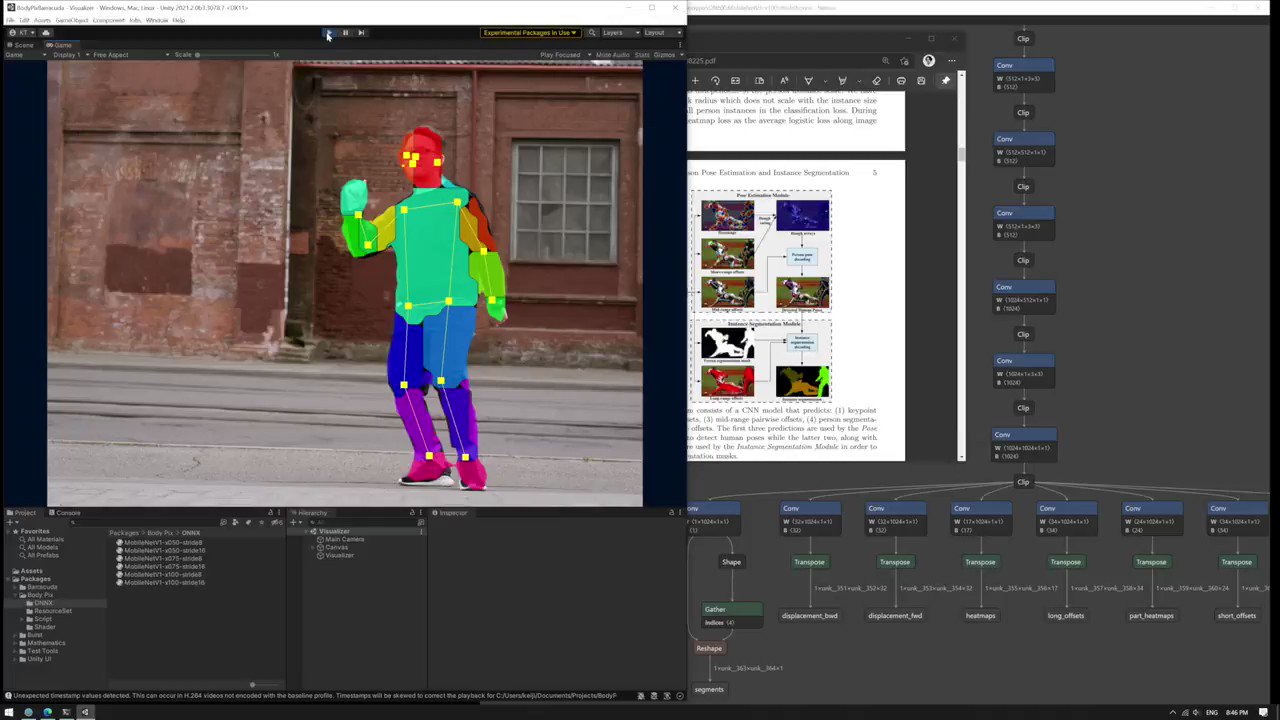Click Body Pix in the Project breadcrumb

[160, 533]
